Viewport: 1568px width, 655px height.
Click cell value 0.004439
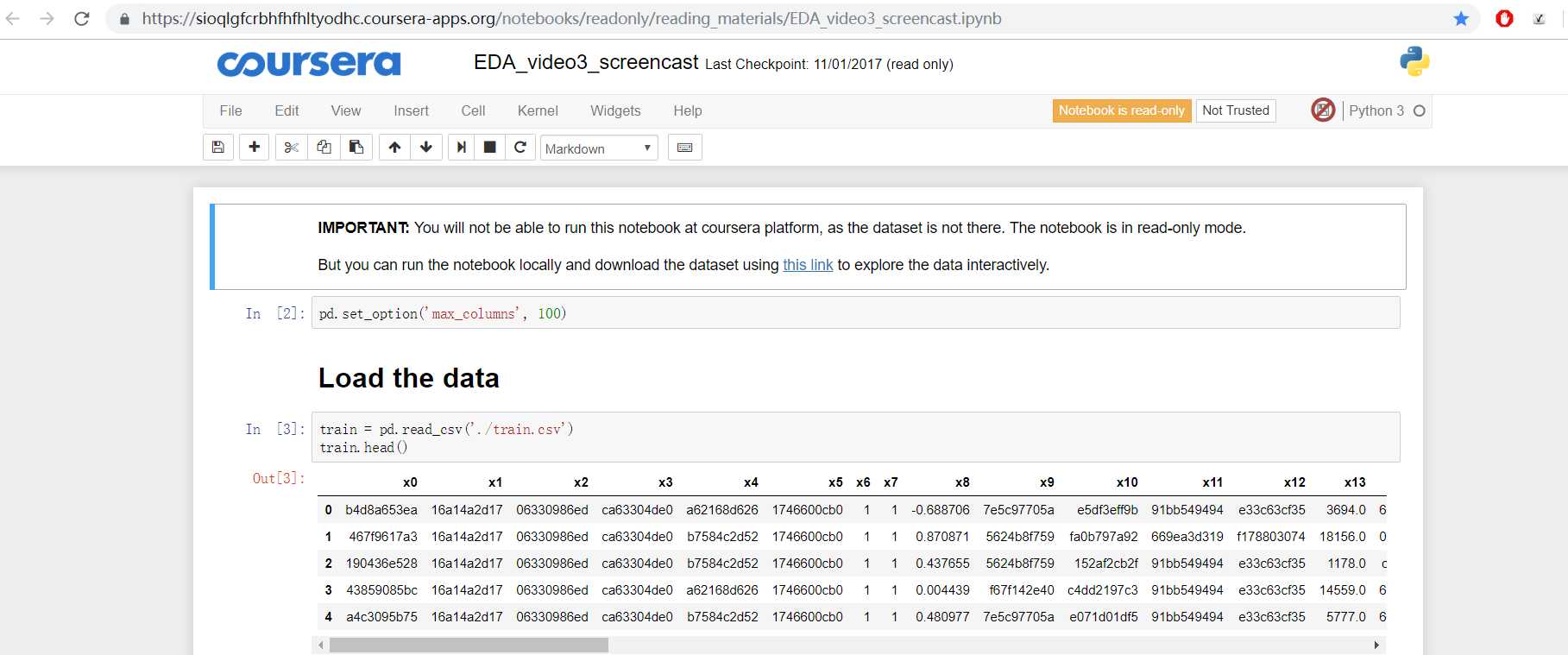(x=942, y=590)
